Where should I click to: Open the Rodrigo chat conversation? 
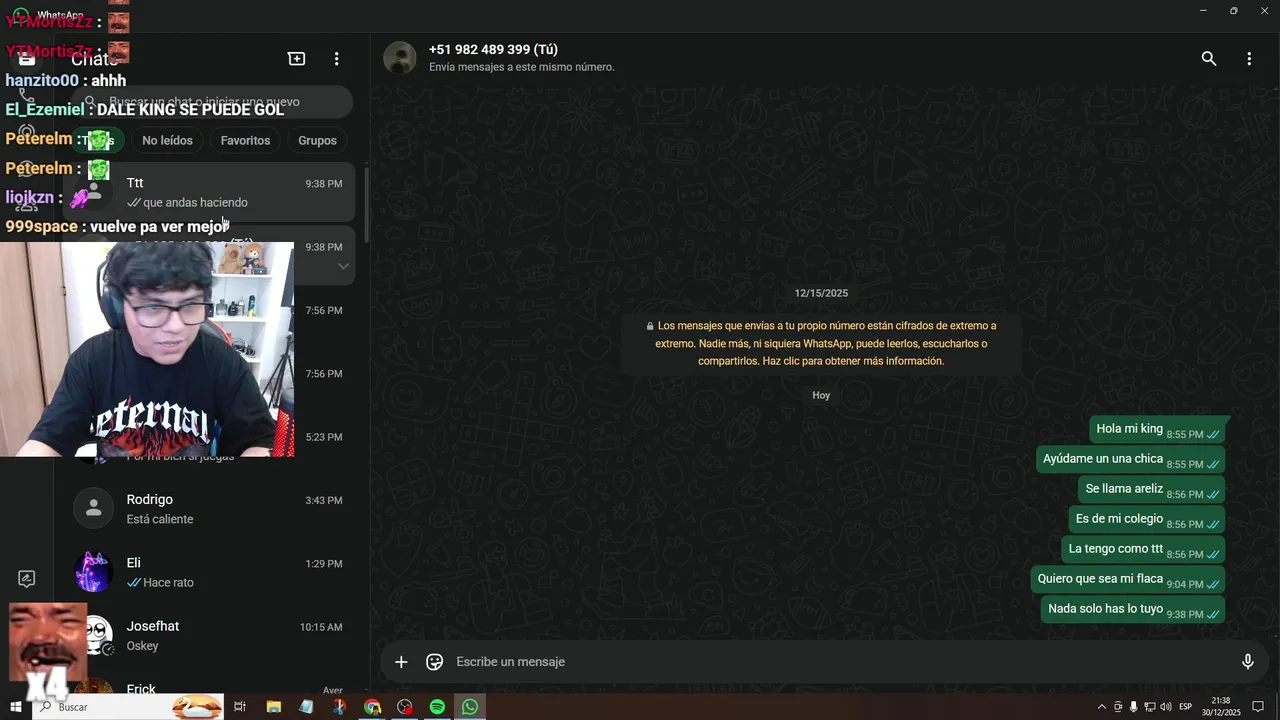click(209, 509)
